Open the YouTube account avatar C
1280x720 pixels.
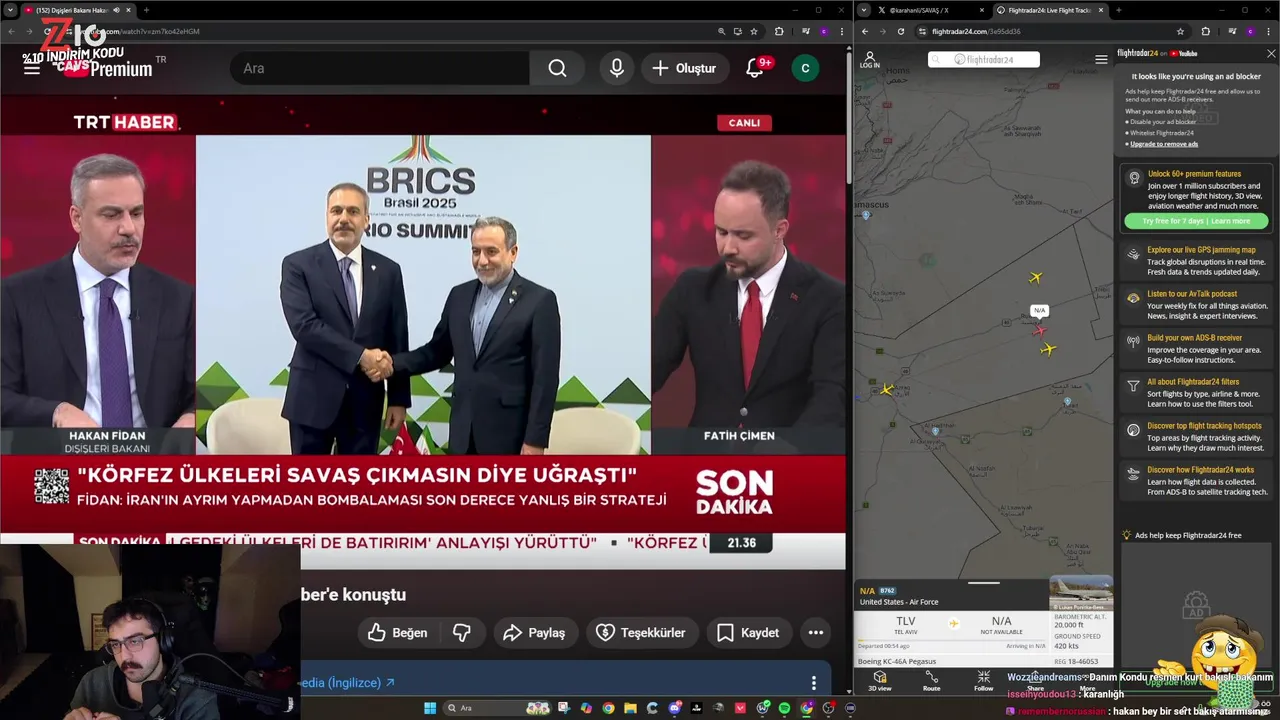tap(805, 68)
